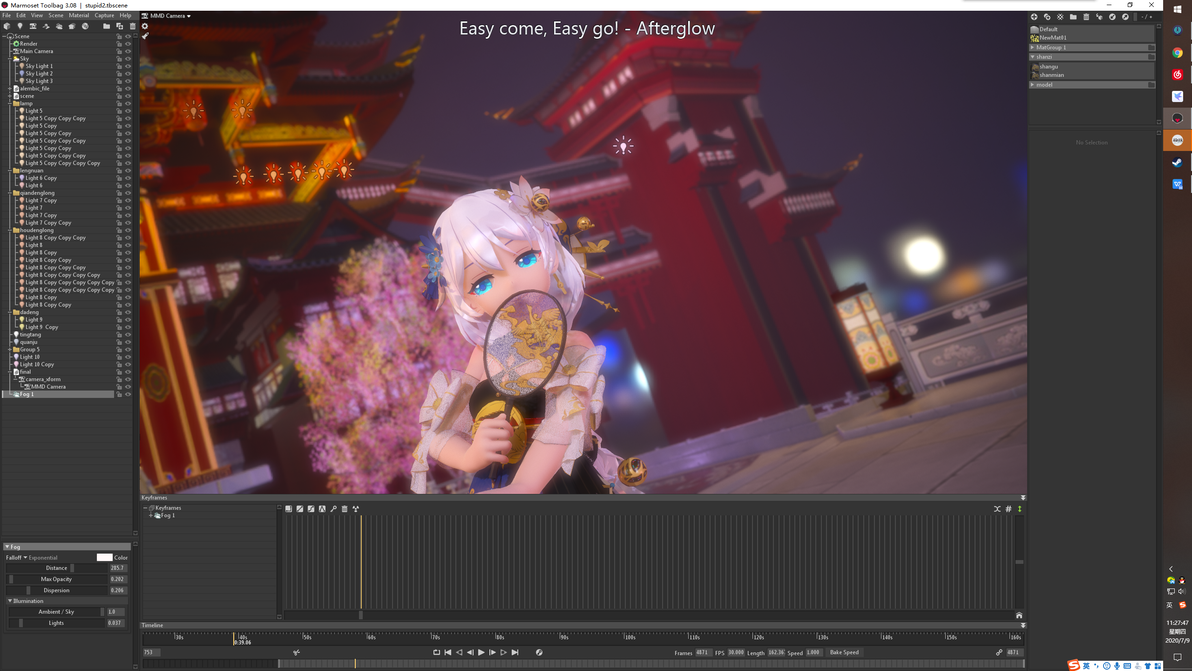Open the Fog color swatch
The image size is (1192, 671).
104,557
